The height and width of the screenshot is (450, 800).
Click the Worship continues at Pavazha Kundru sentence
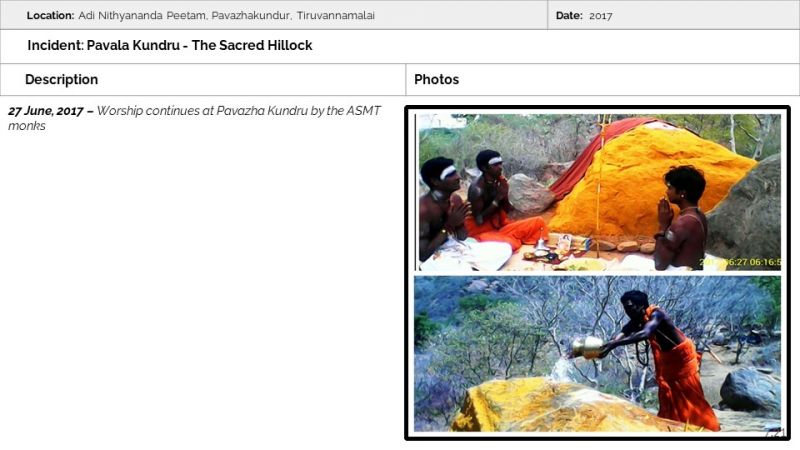point(238,111)
